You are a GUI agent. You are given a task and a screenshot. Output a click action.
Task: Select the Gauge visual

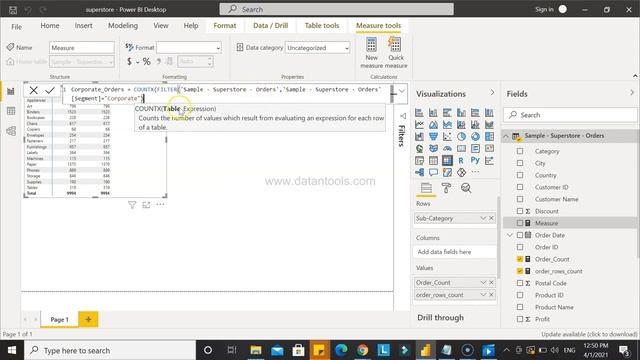[447, 149]
